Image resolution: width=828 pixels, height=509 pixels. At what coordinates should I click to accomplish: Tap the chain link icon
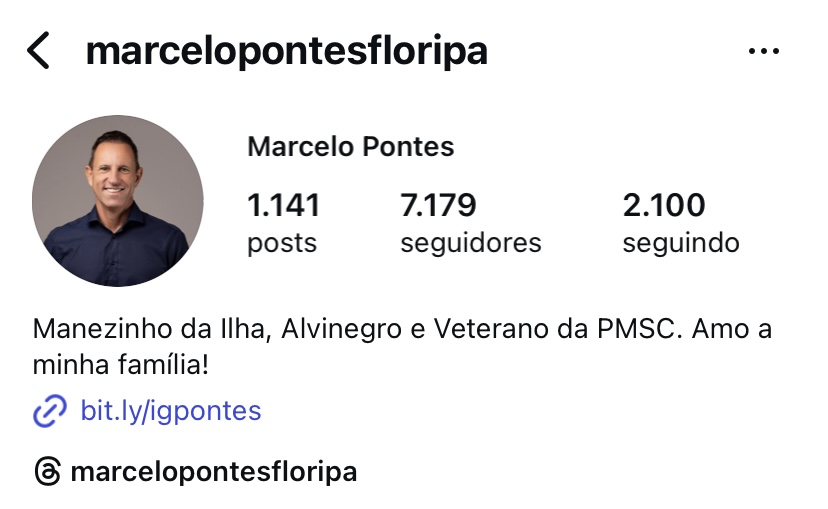[x=50, y=411]
